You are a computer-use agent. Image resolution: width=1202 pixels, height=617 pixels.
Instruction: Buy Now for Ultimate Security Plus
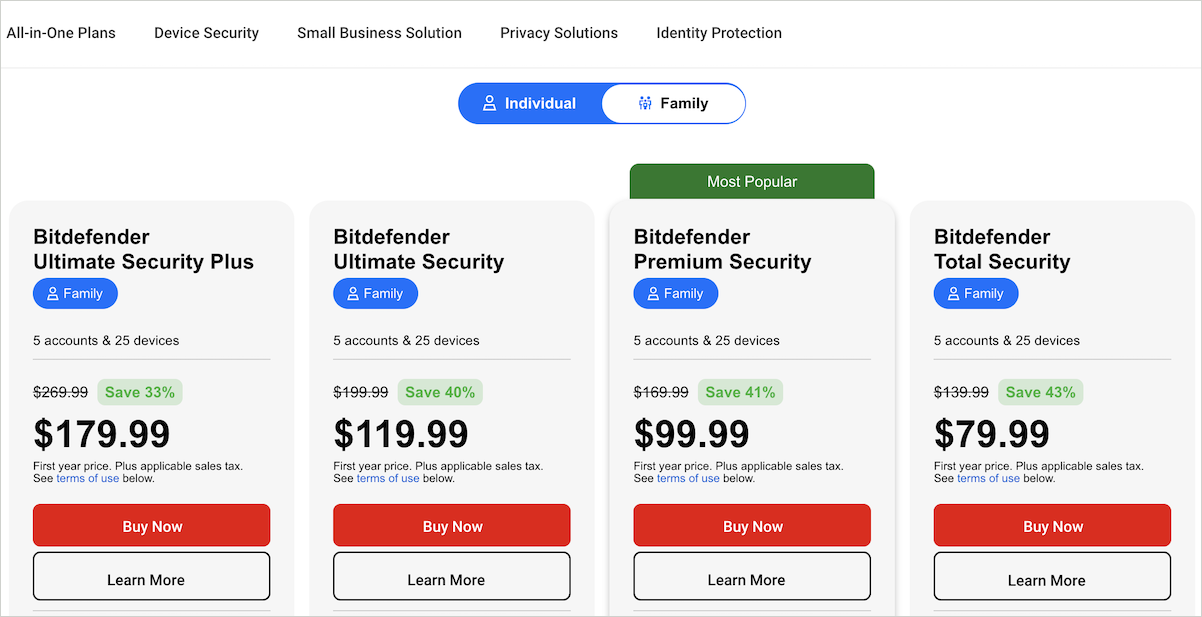[x=152, y=526]
